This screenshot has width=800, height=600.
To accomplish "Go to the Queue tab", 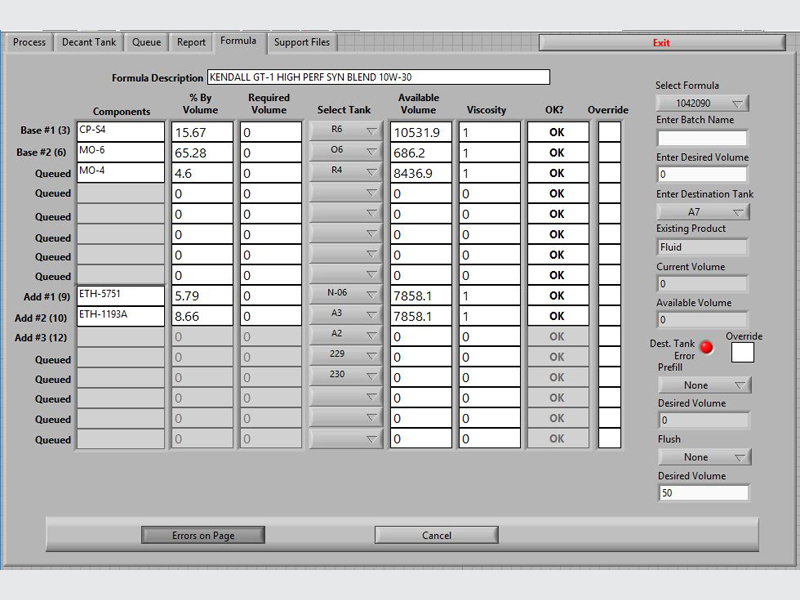I will pyautogui.click(x=146, y=42).
